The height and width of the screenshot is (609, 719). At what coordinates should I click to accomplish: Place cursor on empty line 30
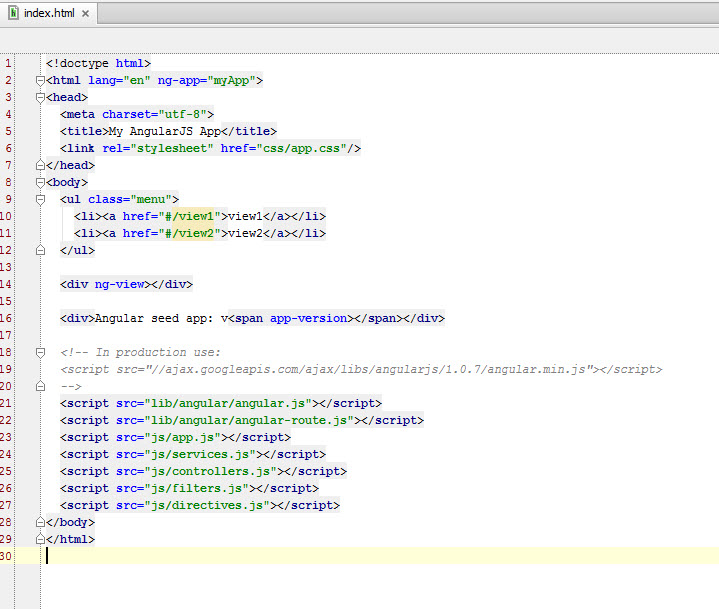[382, 556]
